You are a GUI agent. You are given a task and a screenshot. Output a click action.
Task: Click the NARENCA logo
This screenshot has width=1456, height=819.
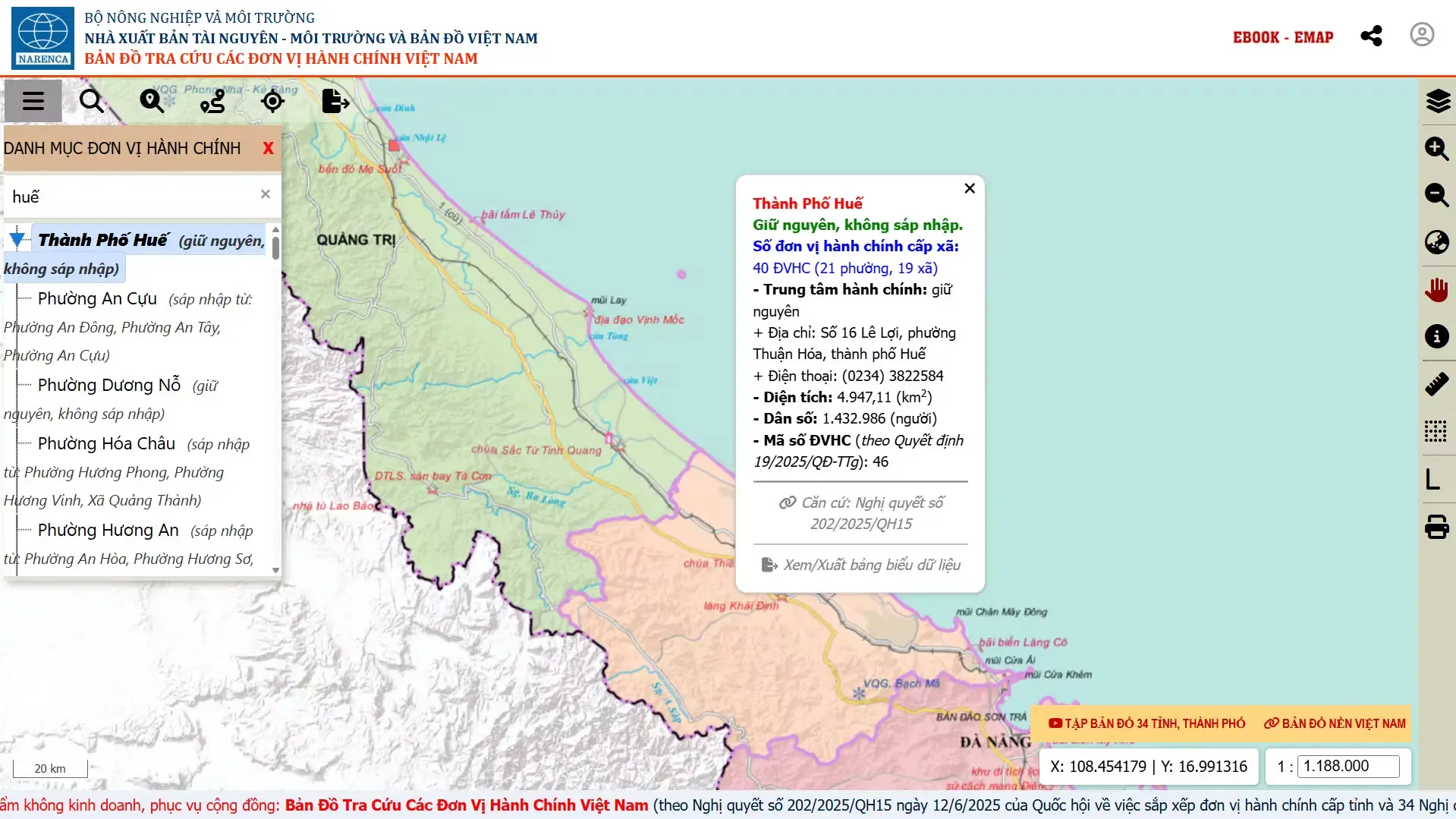pos(42,38)
